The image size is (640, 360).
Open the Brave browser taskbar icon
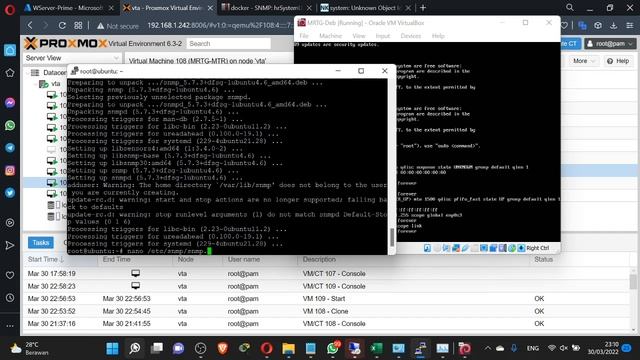tap(222, 348)
